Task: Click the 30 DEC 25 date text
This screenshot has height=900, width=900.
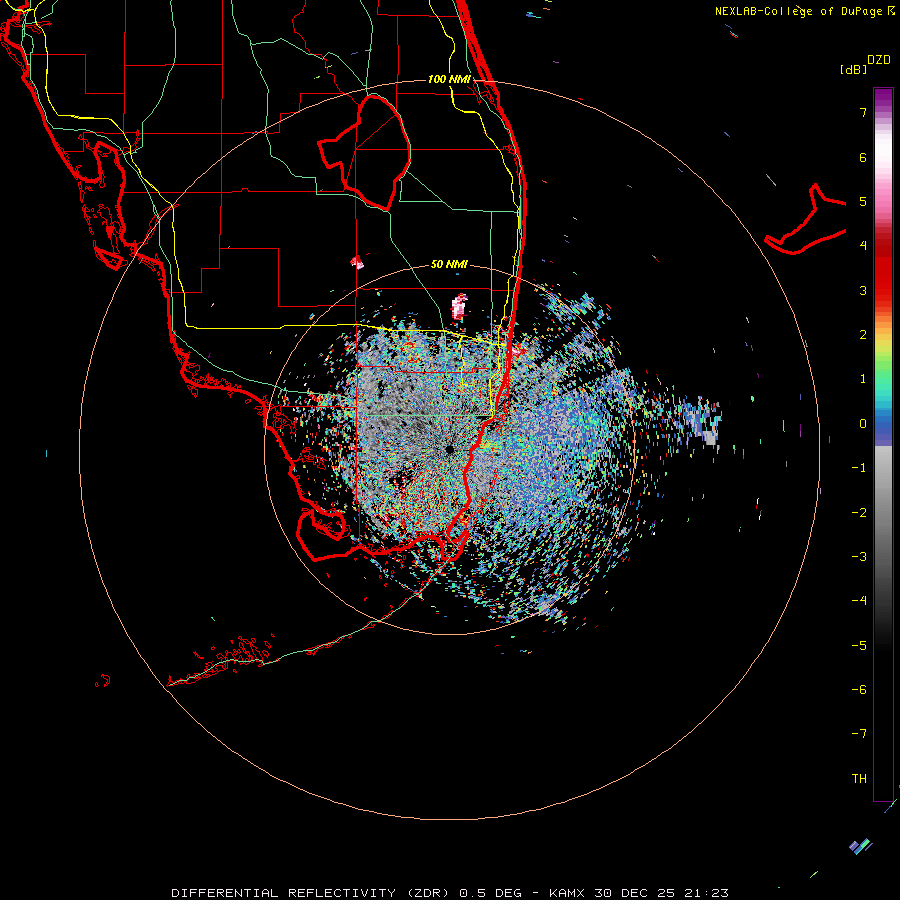Action: point(636,893)
